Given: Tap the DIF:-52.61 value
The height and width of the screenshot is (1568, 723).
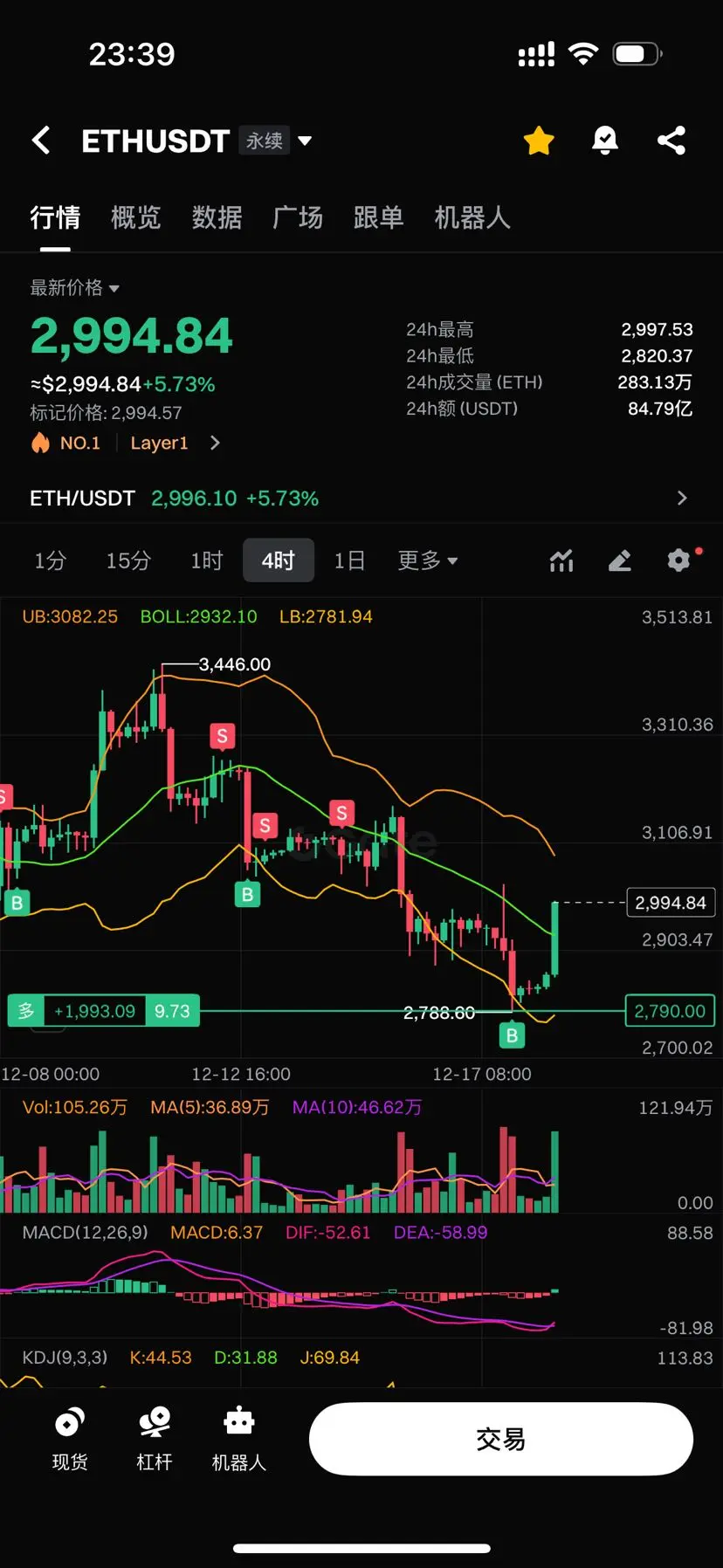Looking at the screenshot, I should (x=328, y=1232).
